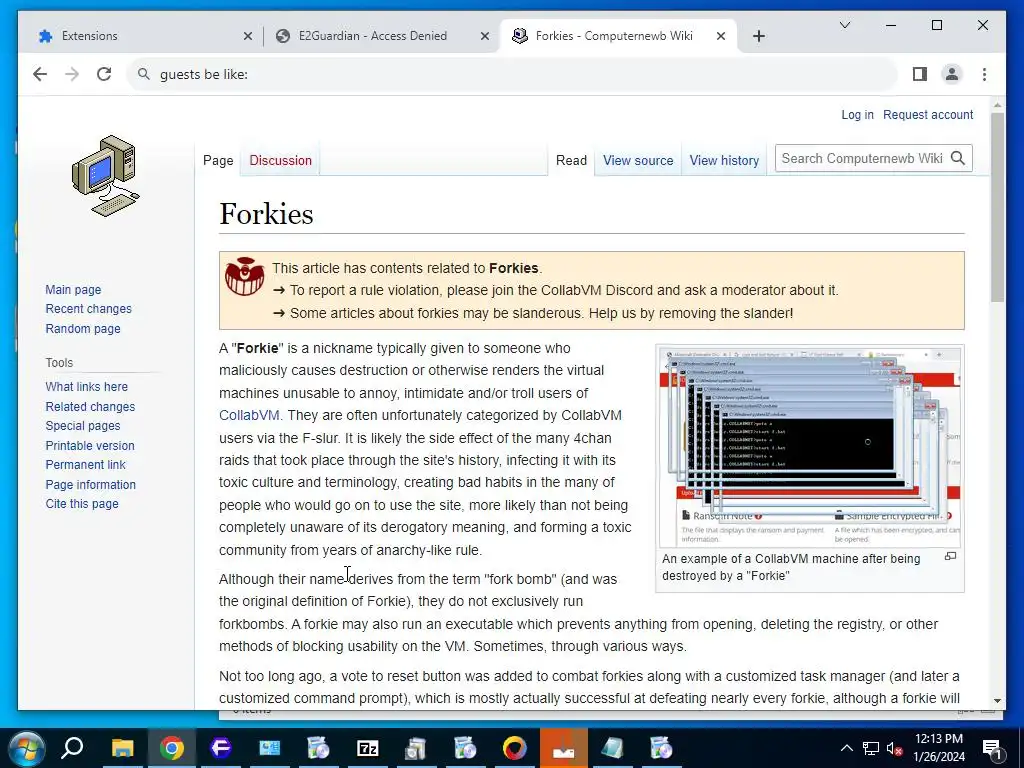Click the orange highlighted taskbar app

click(564, 748)
